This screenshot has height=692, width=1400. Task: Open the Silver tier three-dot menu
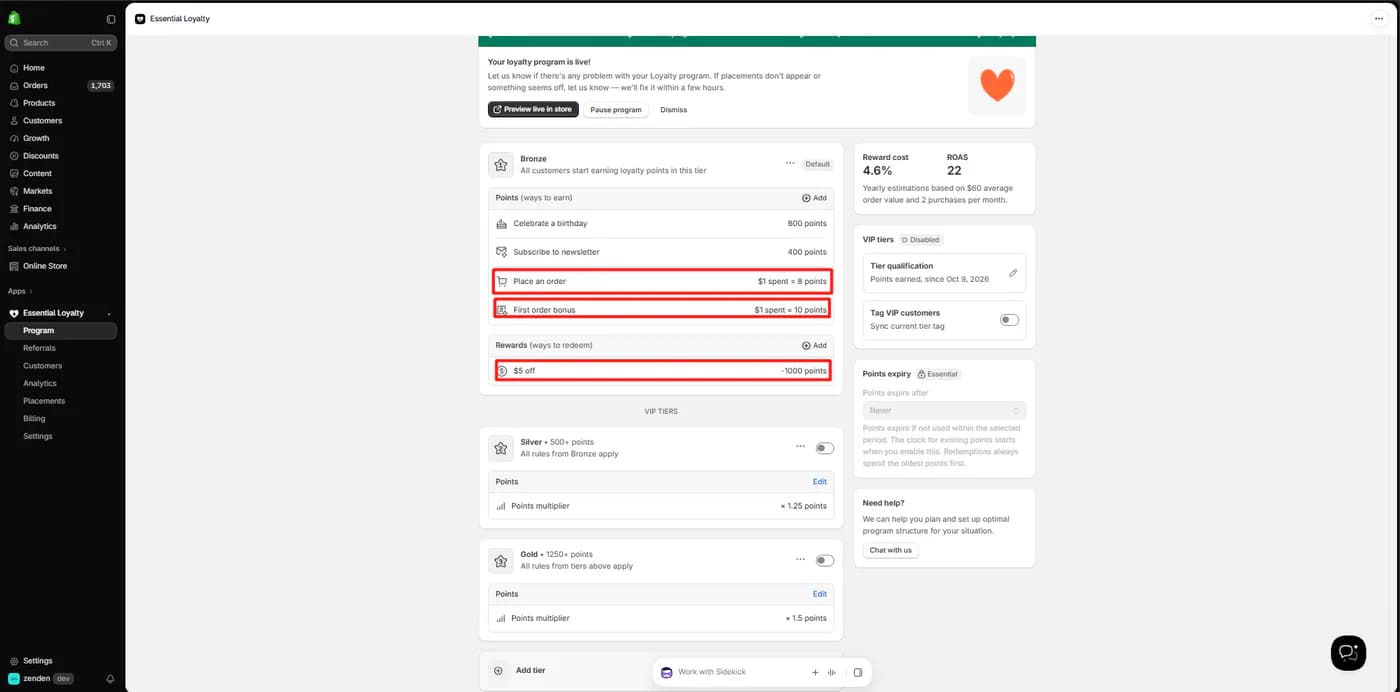coord(800,447)
